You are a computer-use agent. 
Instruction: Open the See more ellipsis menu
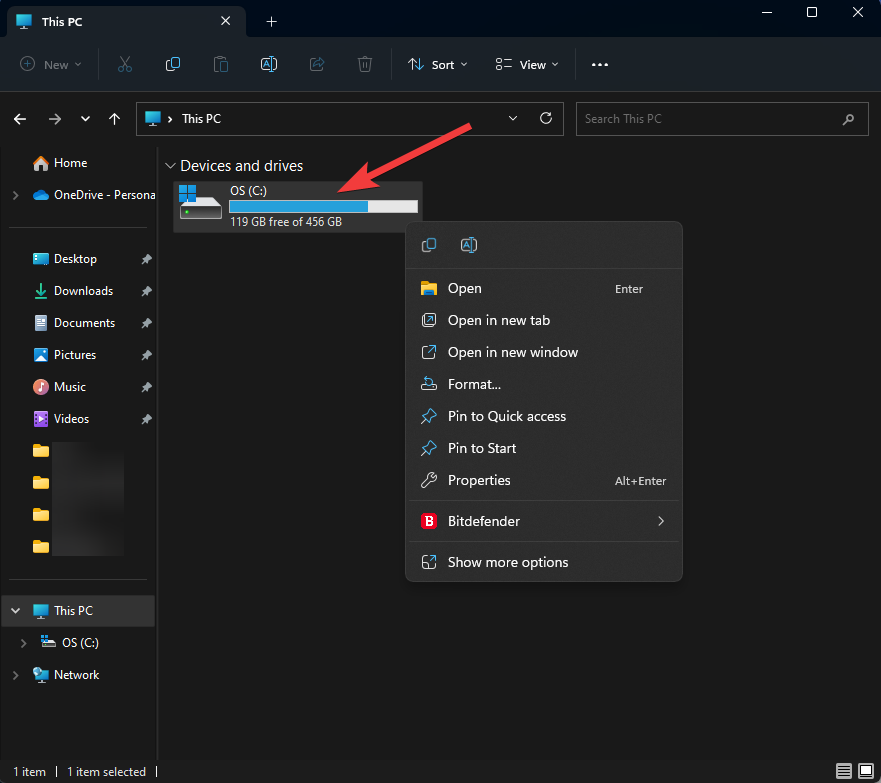click(x=600, y=64)
